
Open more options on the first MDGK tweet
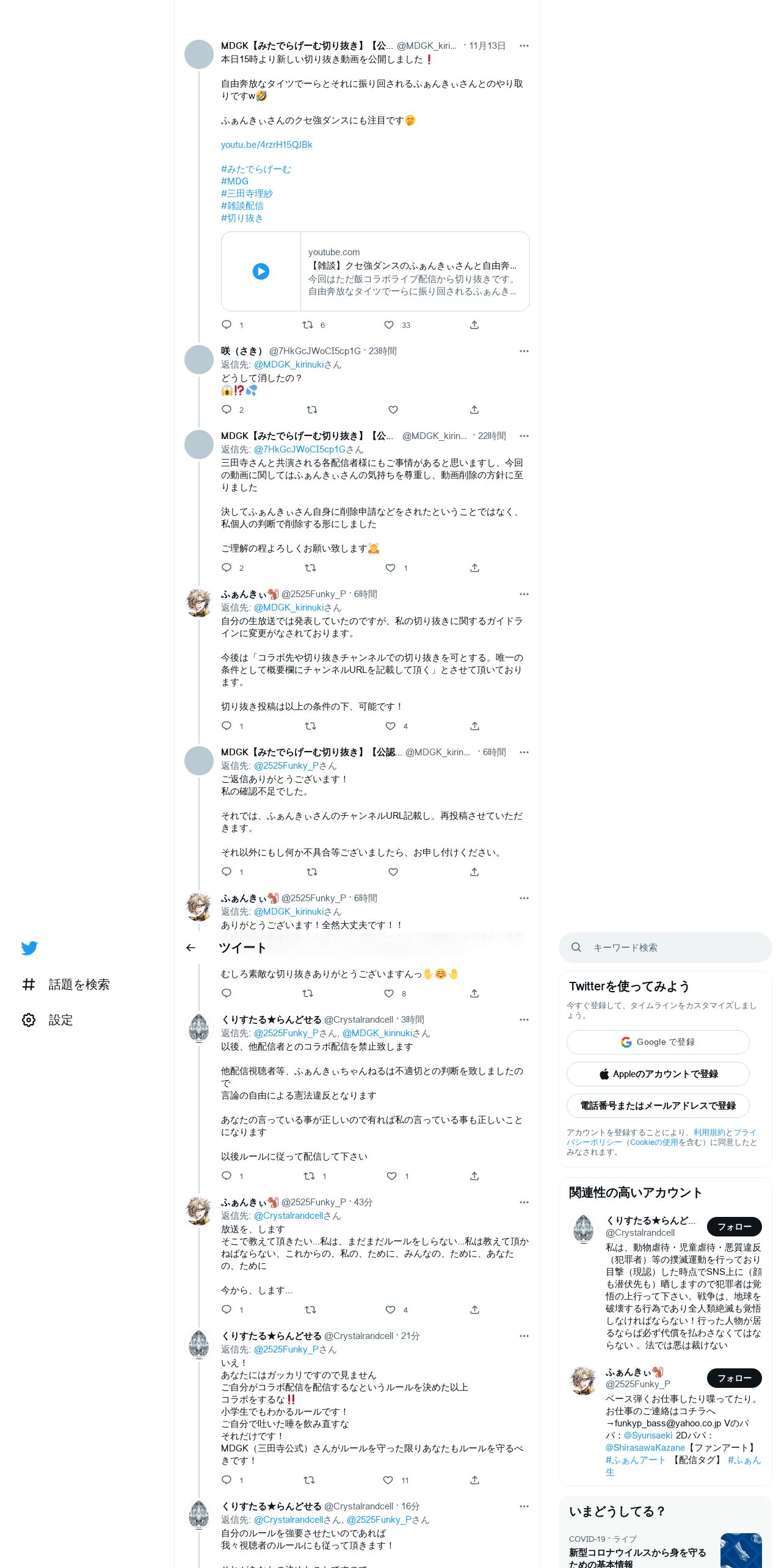(524, 46)
